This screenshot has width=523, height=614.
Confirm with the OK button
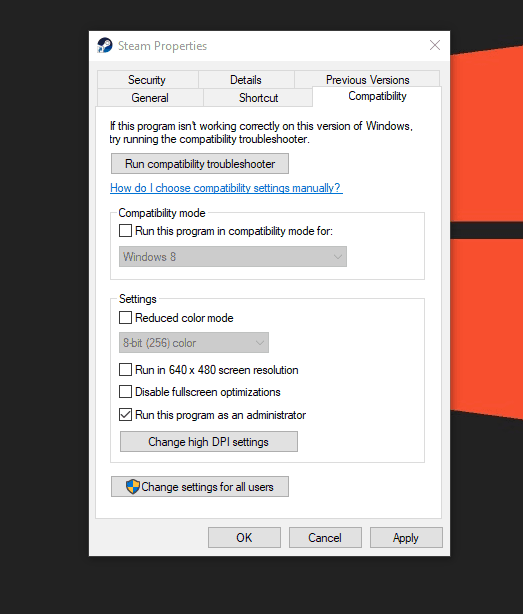244,538
